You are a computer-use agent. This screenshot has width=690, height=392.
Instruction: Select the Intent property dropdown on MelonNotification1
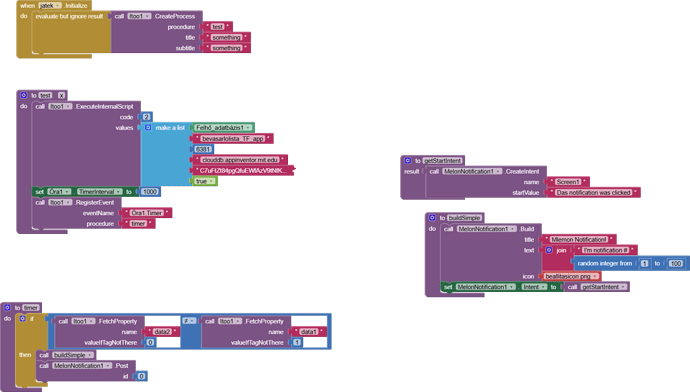pyautogui.click(x=534, y=287)
